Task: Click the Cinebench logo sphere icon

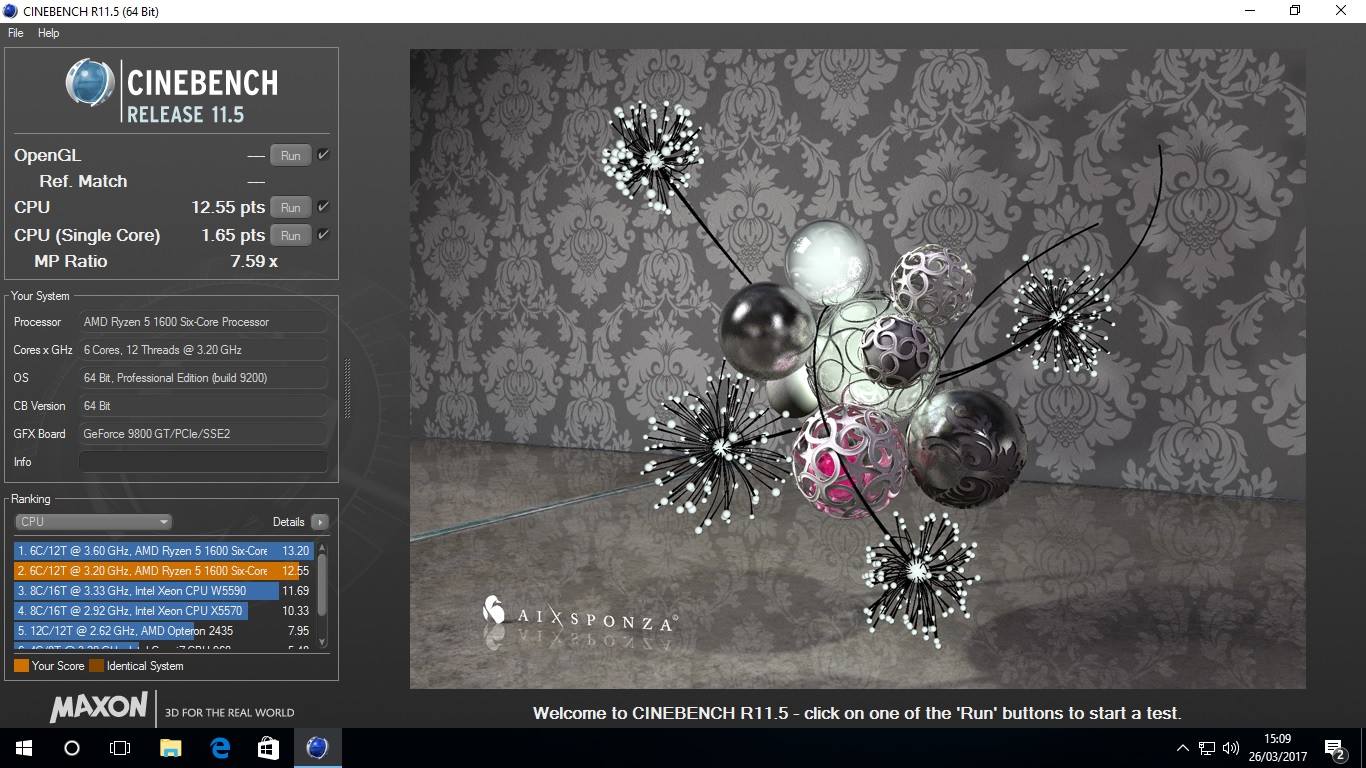Action: [x=90, y=82]
